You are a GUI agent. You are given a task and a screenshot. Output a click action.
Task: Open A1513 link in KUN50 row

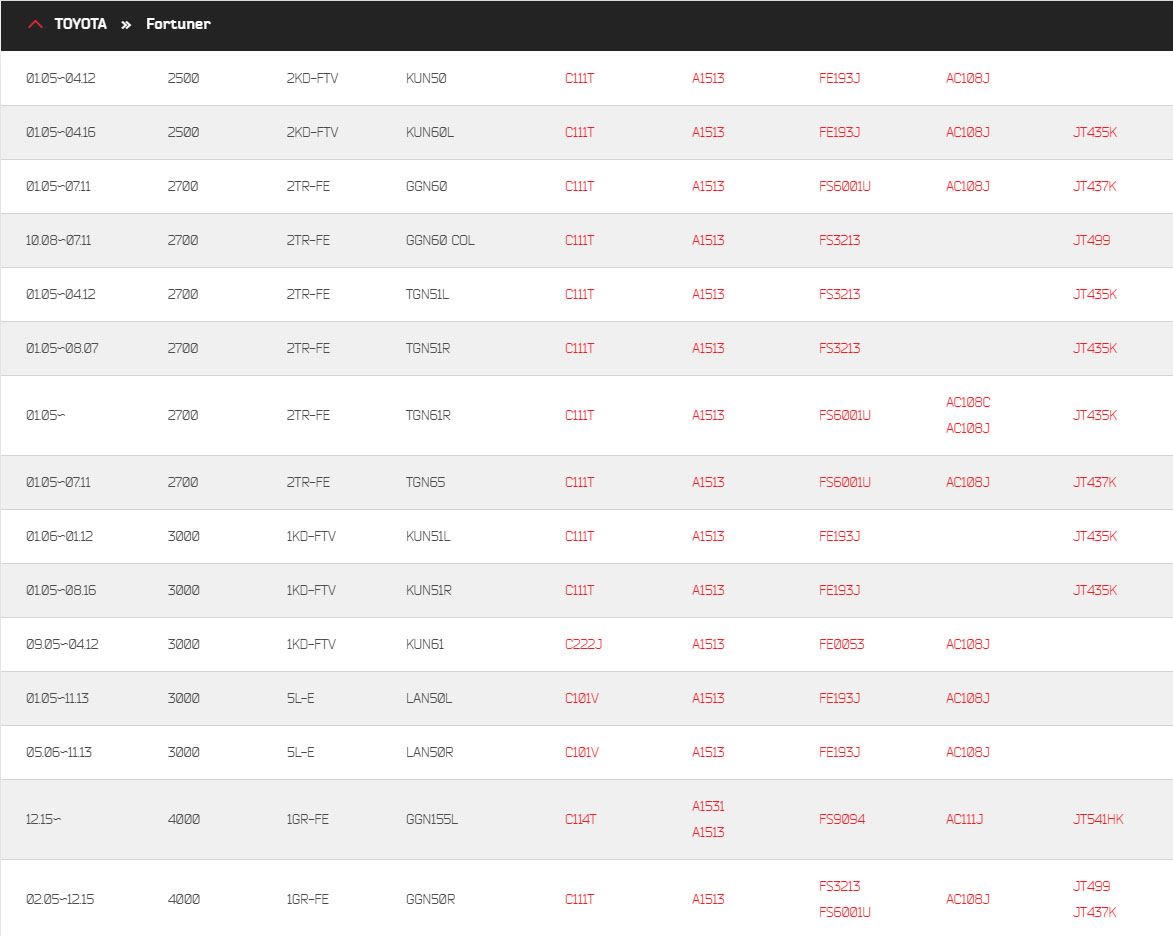pyautogui.click(x=708, y=79)
